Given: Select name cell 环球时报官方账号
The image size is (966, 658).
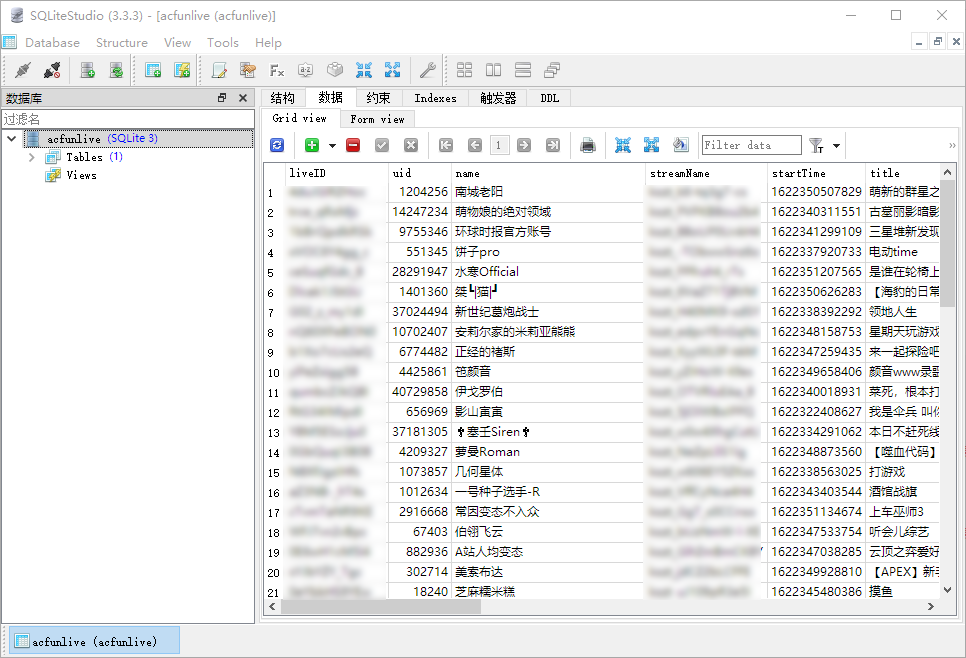Looking at the screenshot, I should pos(548,232).
